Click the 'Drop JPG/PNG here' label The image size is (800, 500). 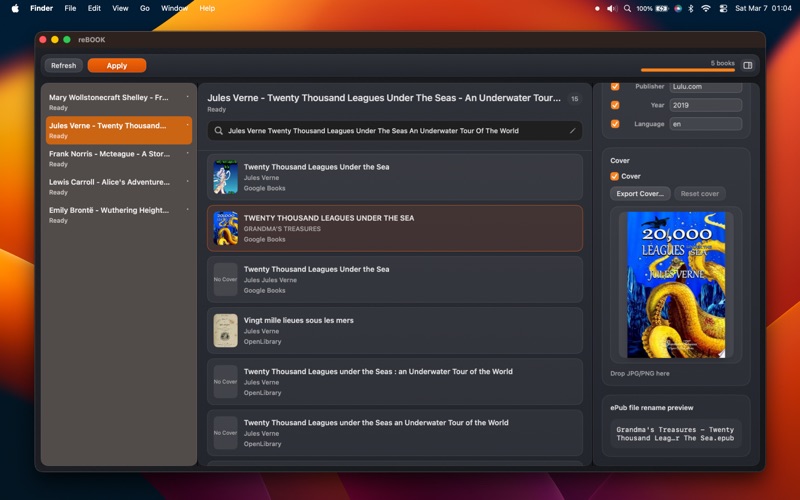tap(640, 373)
